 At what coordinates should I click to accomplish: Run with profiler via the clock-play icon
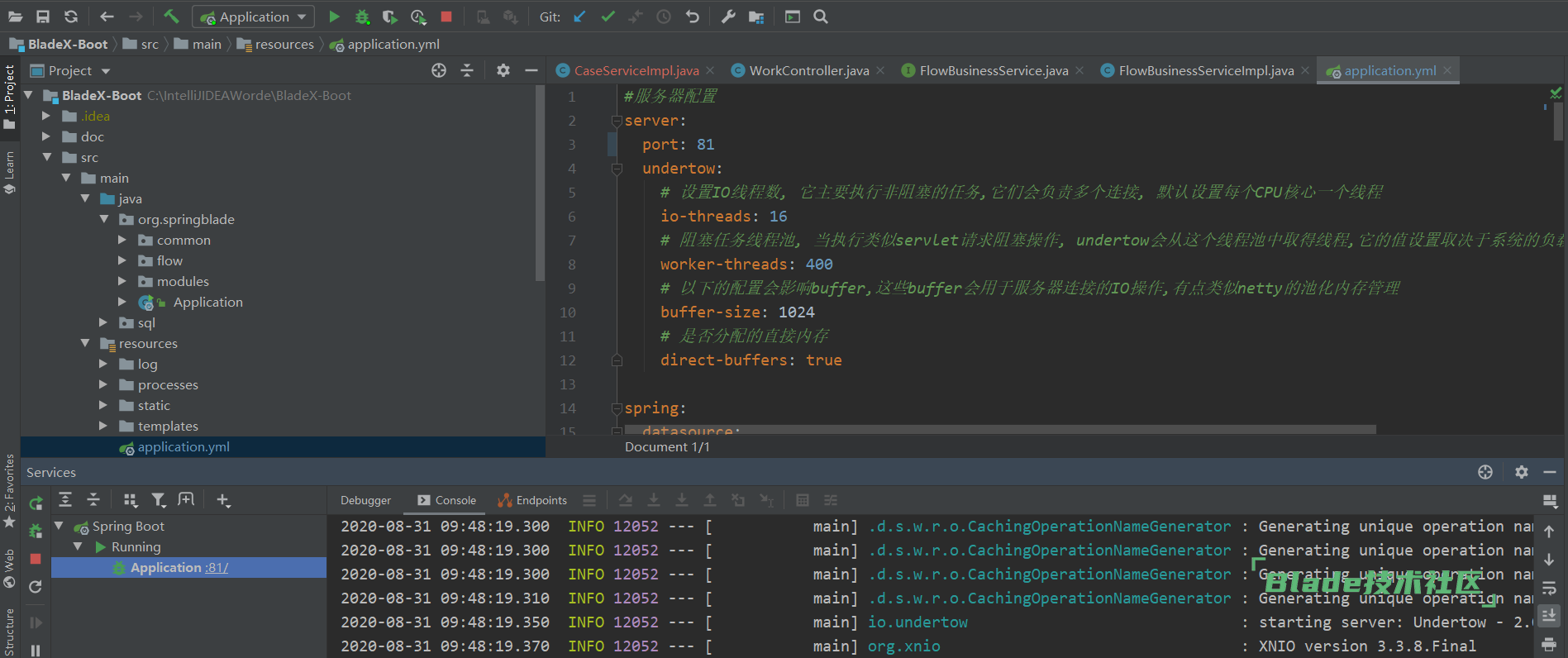[x=418, y=17]
